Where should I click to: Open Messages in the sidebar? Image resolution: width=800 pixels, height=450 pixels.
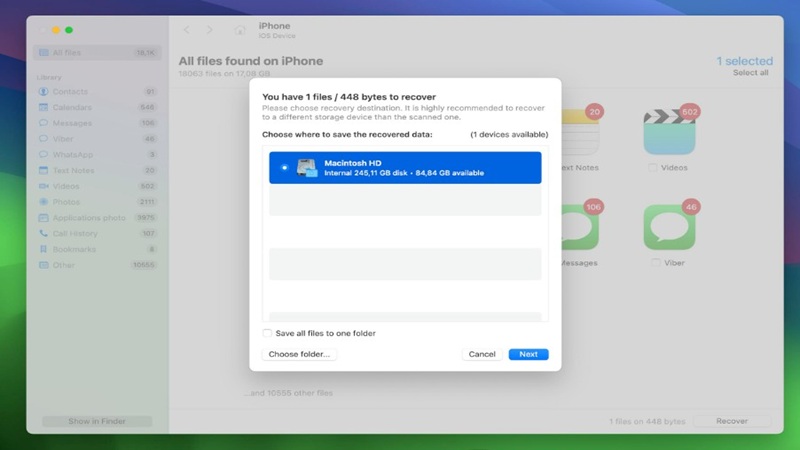(x=97, y=123)
